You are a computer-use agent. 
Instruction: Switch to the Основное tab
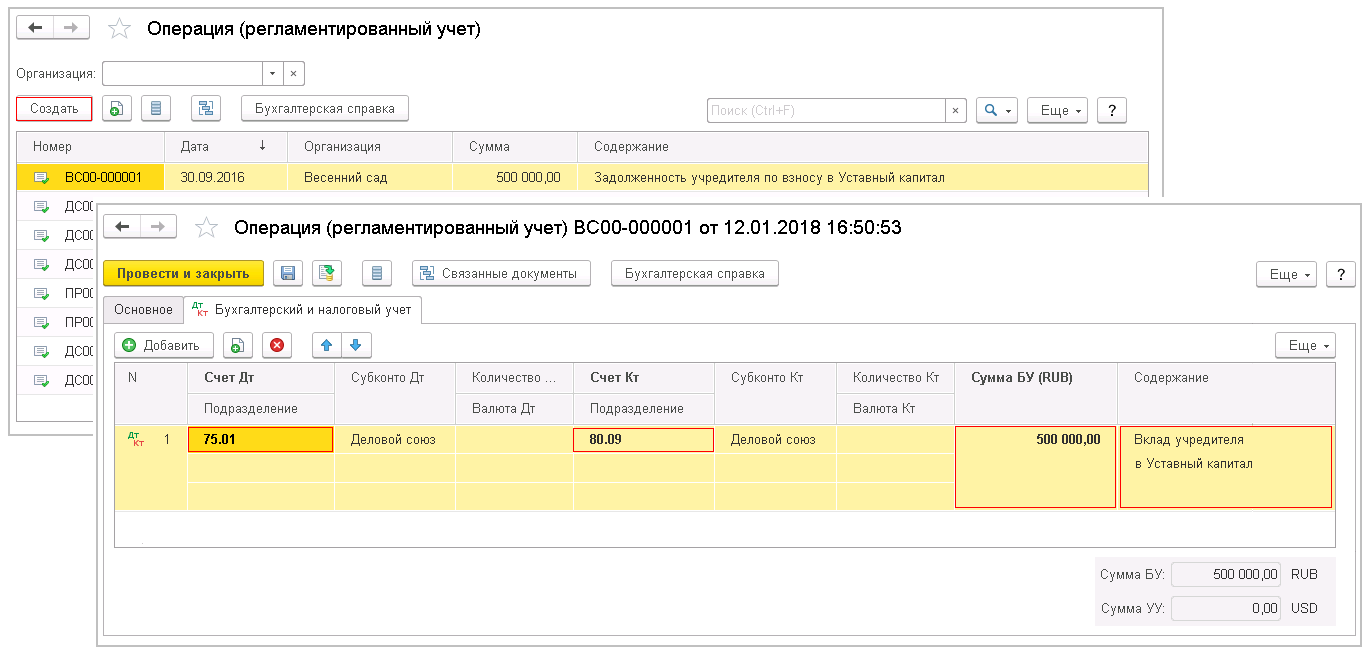pyautogui.click(x=143, y=310)
